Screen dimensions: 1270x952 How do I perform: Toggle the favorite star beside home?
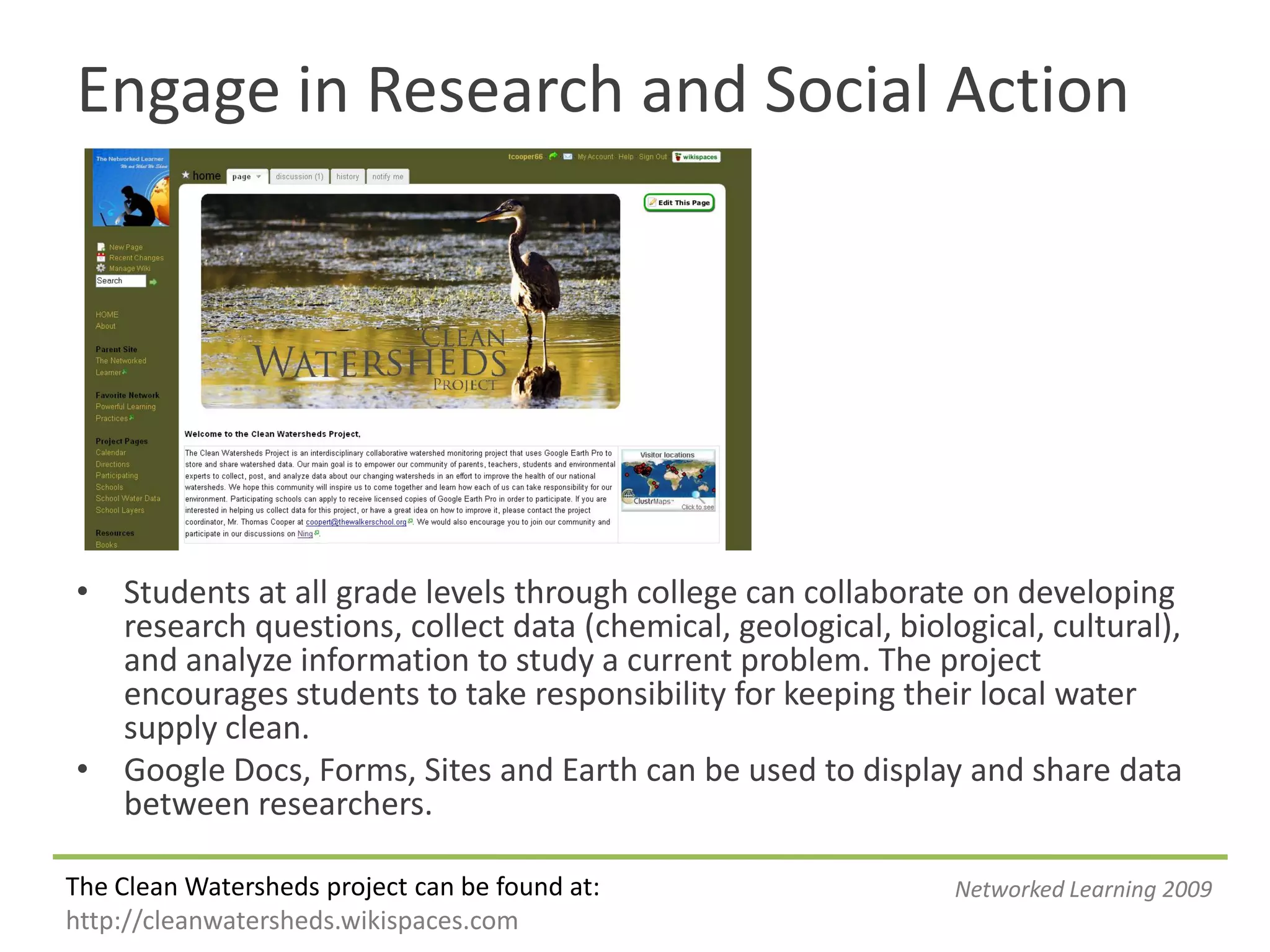[185, 175]
